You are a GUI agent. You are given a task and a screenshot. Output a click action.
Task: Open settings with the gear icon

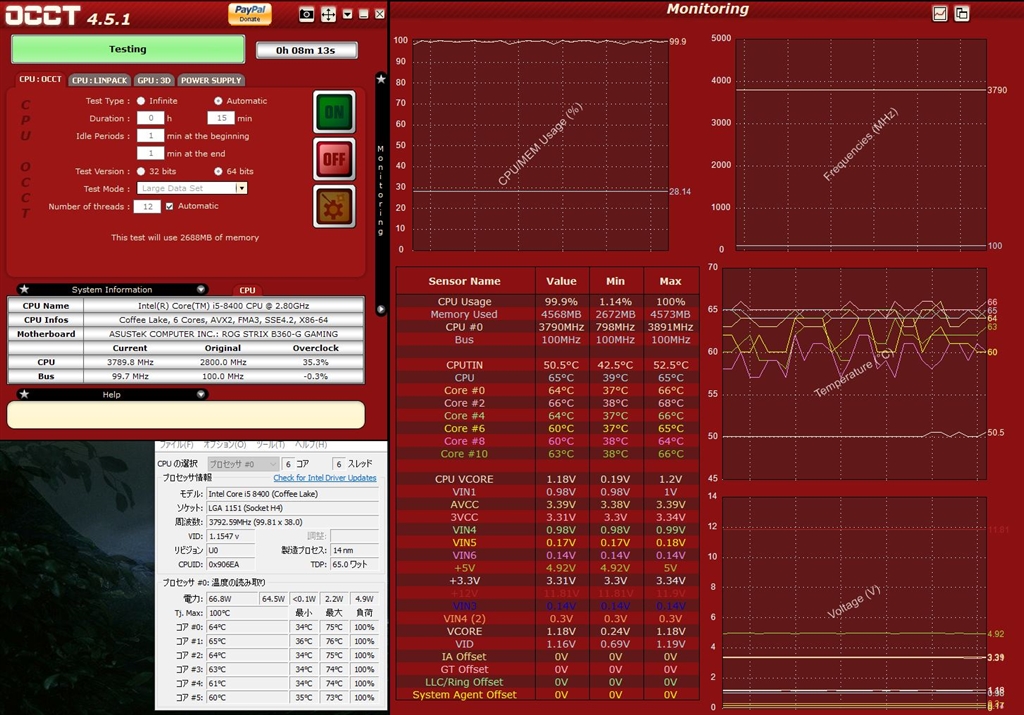(334, 206)
